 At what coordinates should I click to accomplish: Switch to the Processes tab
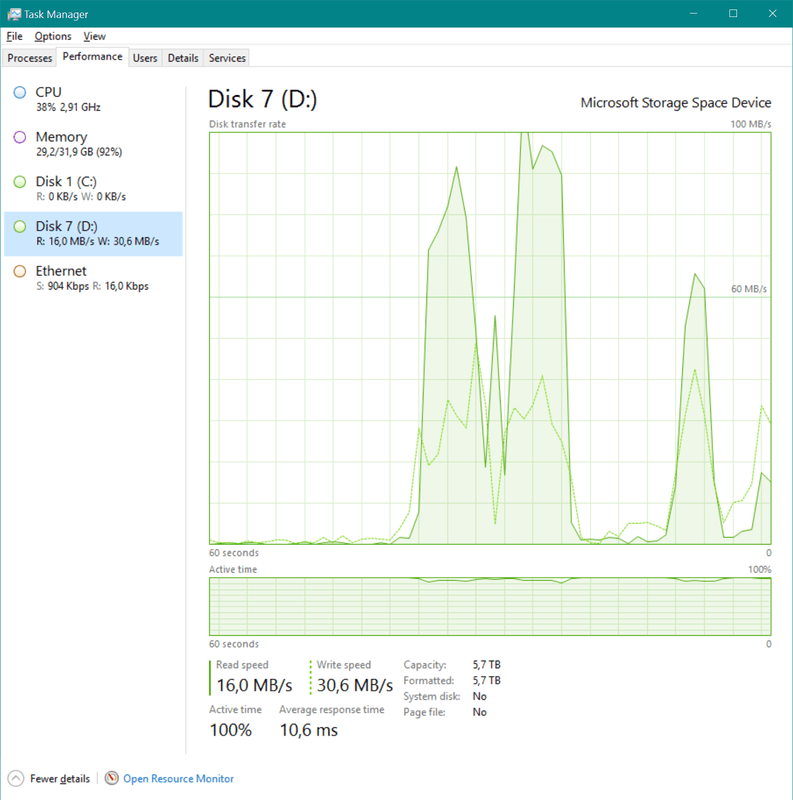(x=30, y=58)
